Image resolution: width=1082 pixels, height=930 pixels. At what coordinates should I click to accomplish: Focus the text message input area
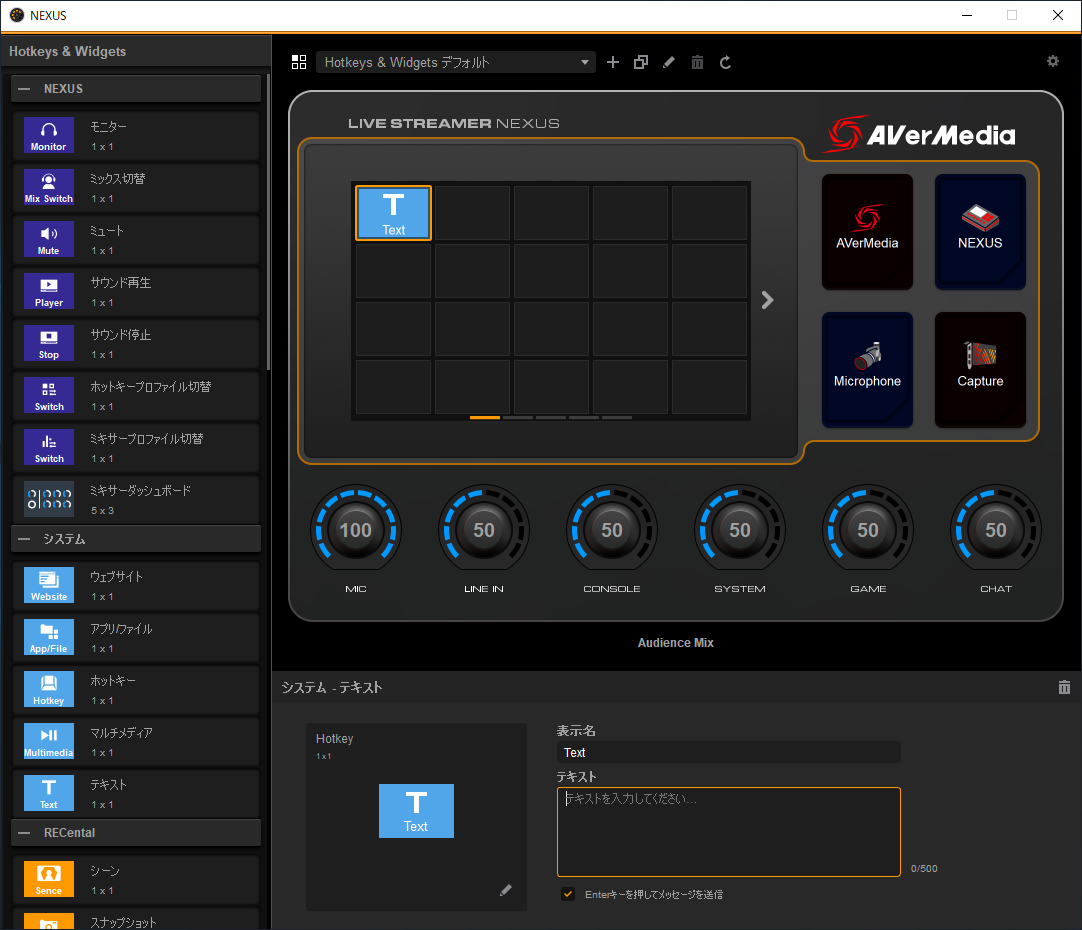click(729, 832)
